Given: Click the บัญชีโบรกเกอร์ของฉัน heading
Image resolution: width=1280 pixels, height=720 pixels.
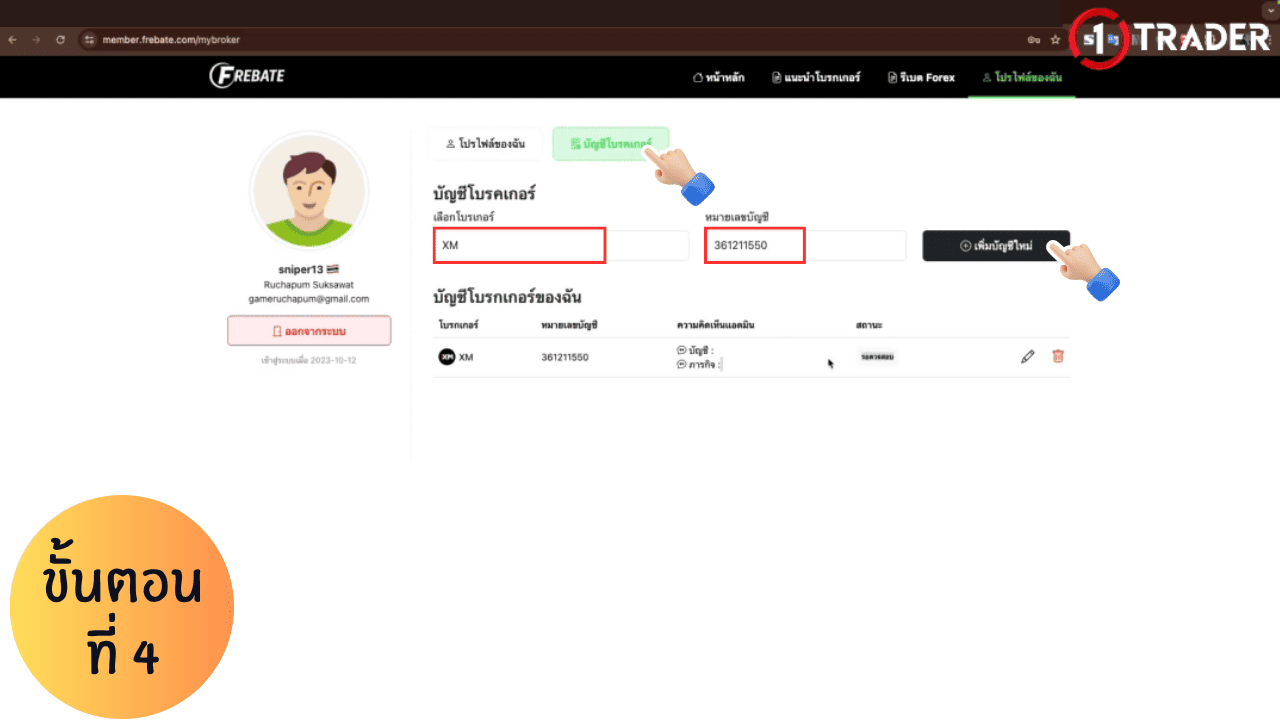Looking at the screenshot, I should click(507, 297).
